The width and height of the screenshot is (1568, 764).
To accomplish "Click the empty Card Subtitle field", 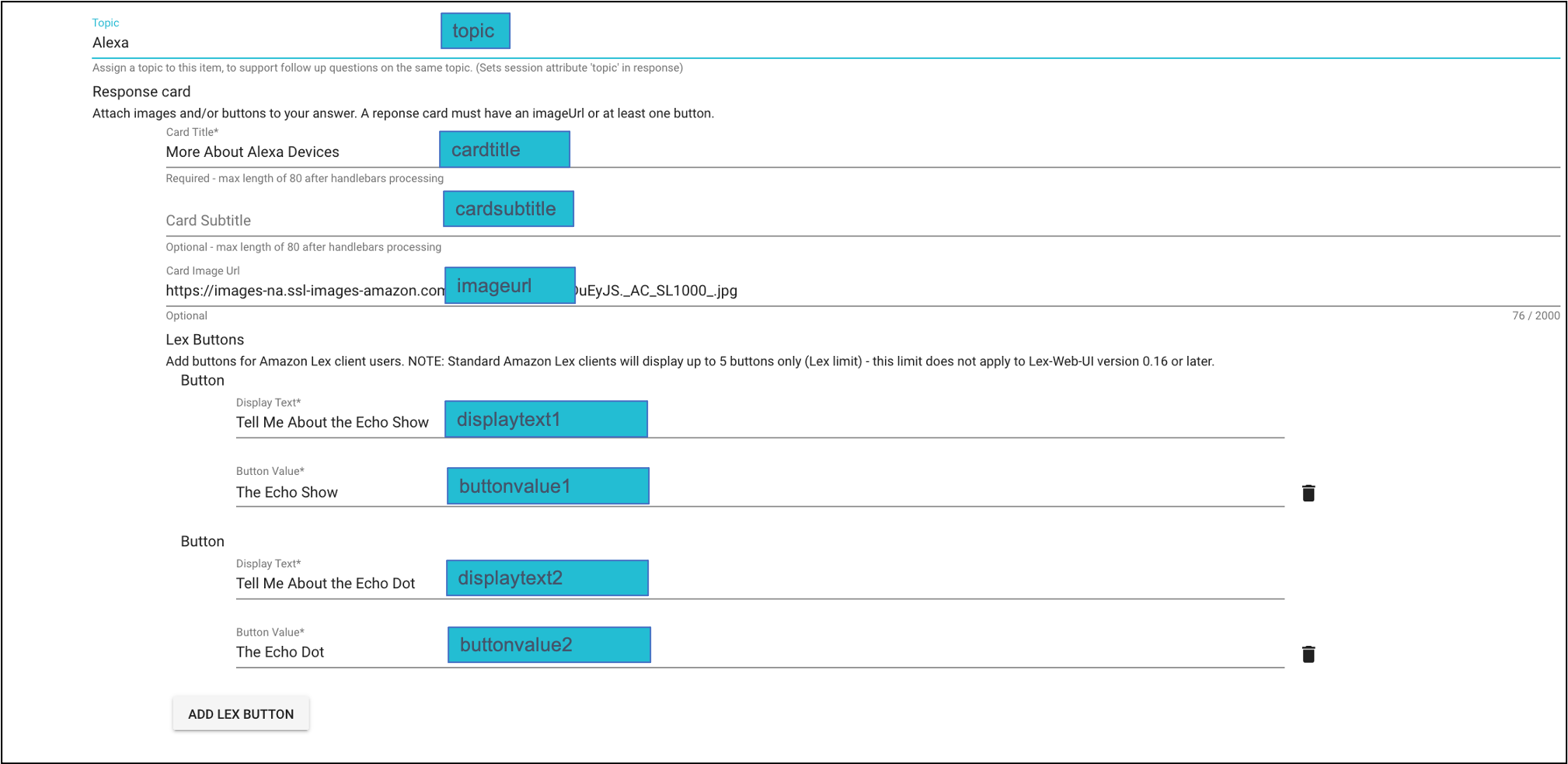I will pyautogui.click(x=862, y=221).
